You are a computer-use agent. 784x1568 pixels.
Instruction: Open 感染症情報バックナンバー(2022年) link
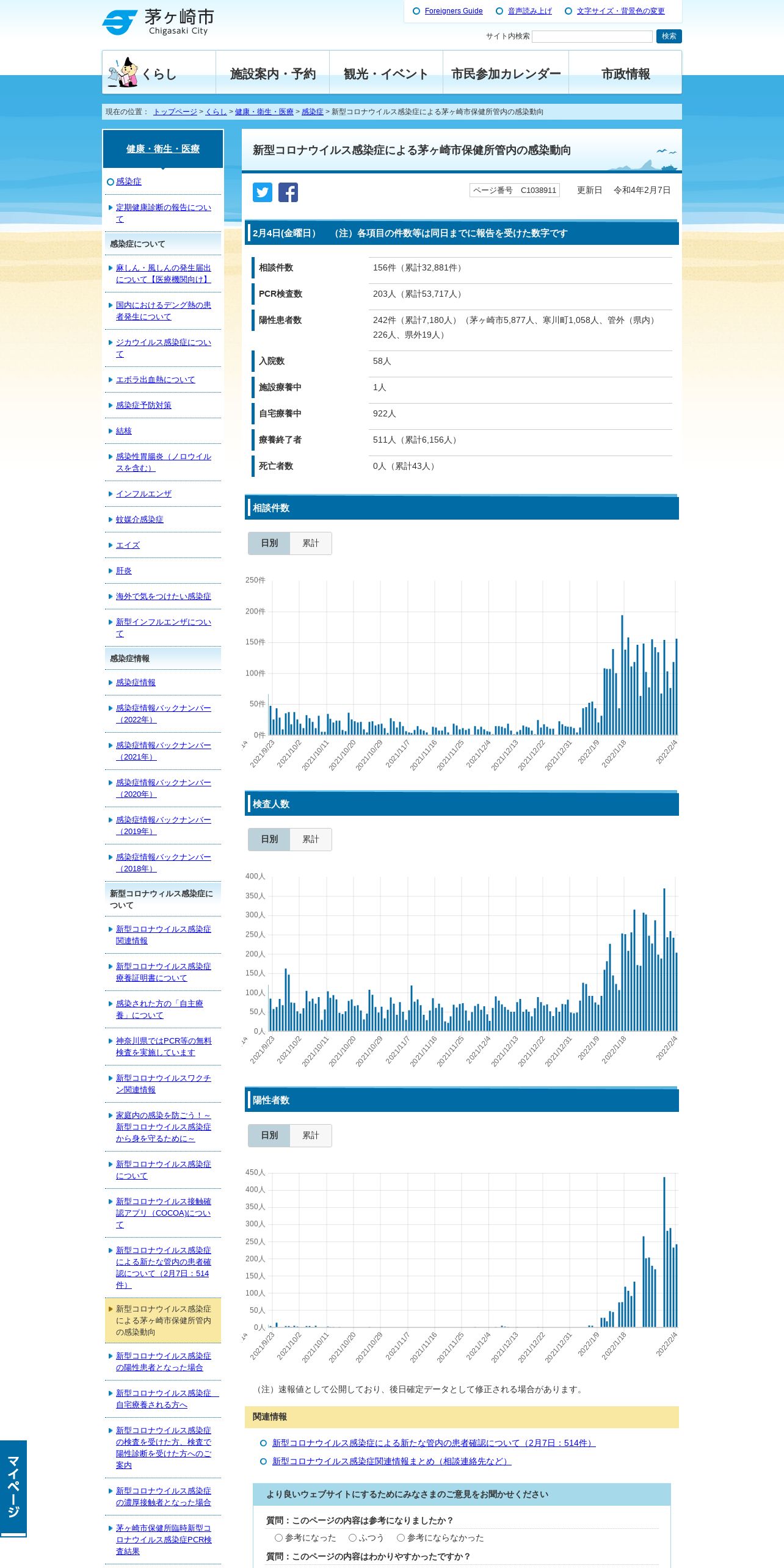tap(163, 714)
